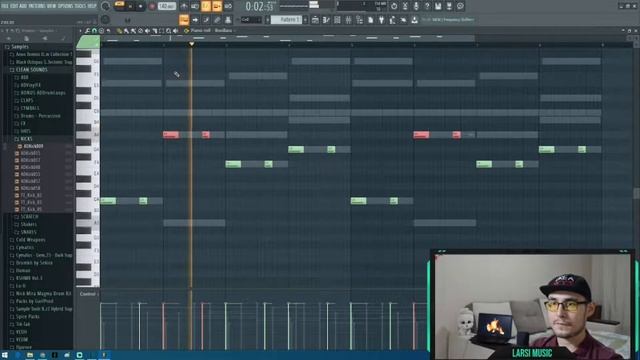Toggle piano roll magnet snap icon
The width and height of the screenshot is (640, 360).
pyautogui.click(x=94, y=31)
